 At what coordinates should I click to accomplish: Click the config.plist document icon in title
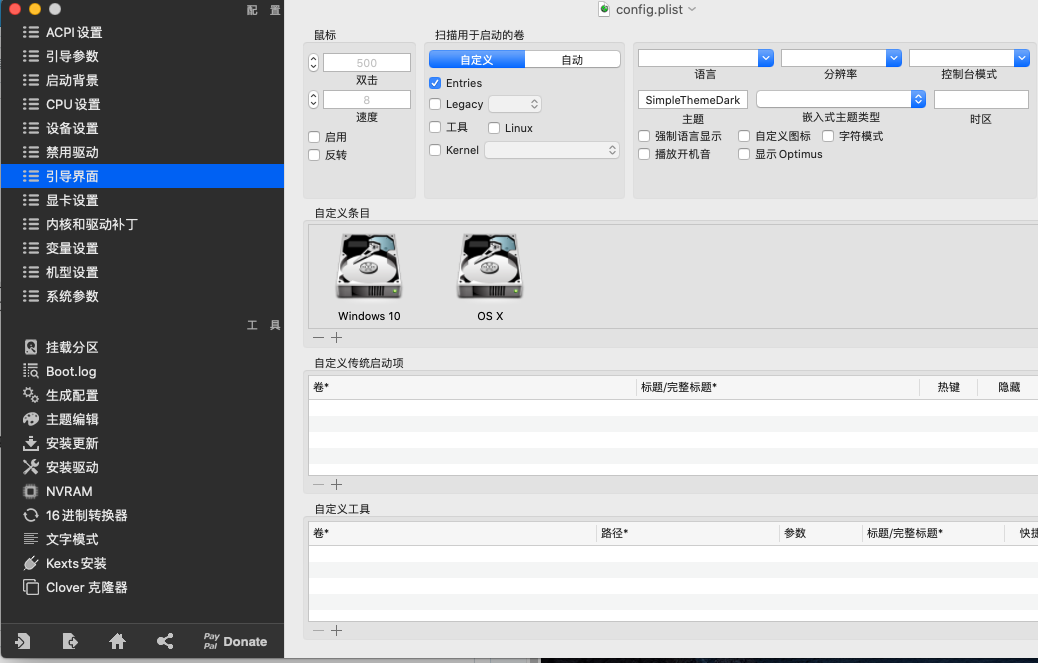(604, 9)
